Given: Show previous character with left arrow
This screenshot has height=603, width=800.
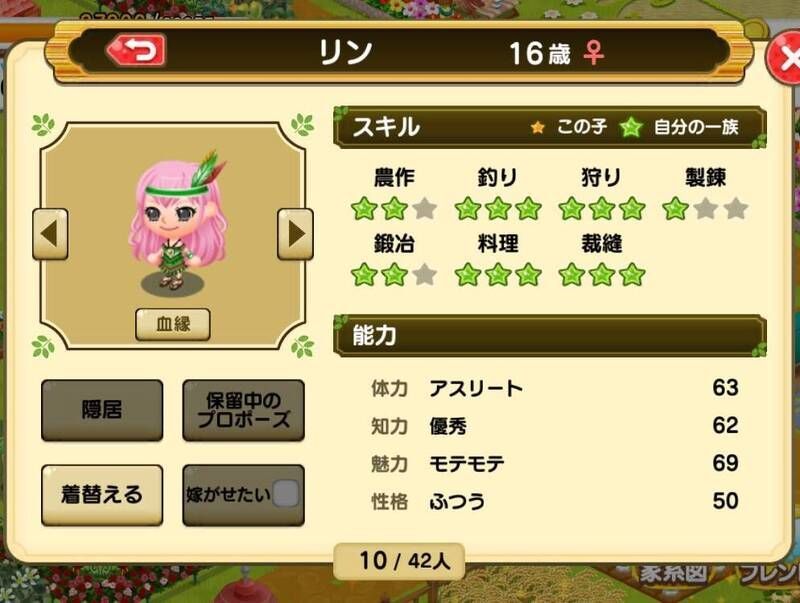Looking at the screenshot, I should [51, 234].
